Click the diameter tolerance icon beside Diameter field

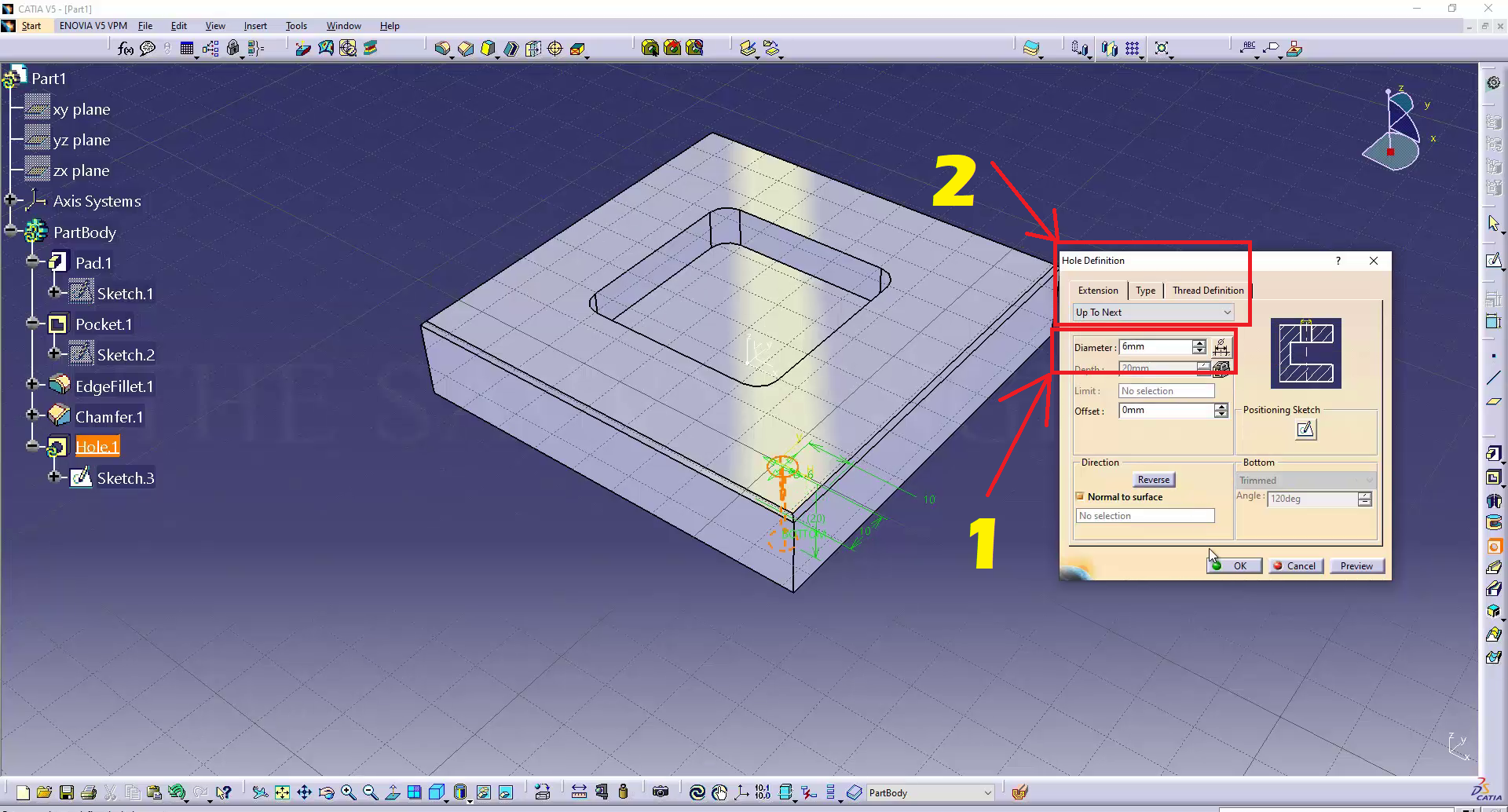pos(1221,347)
